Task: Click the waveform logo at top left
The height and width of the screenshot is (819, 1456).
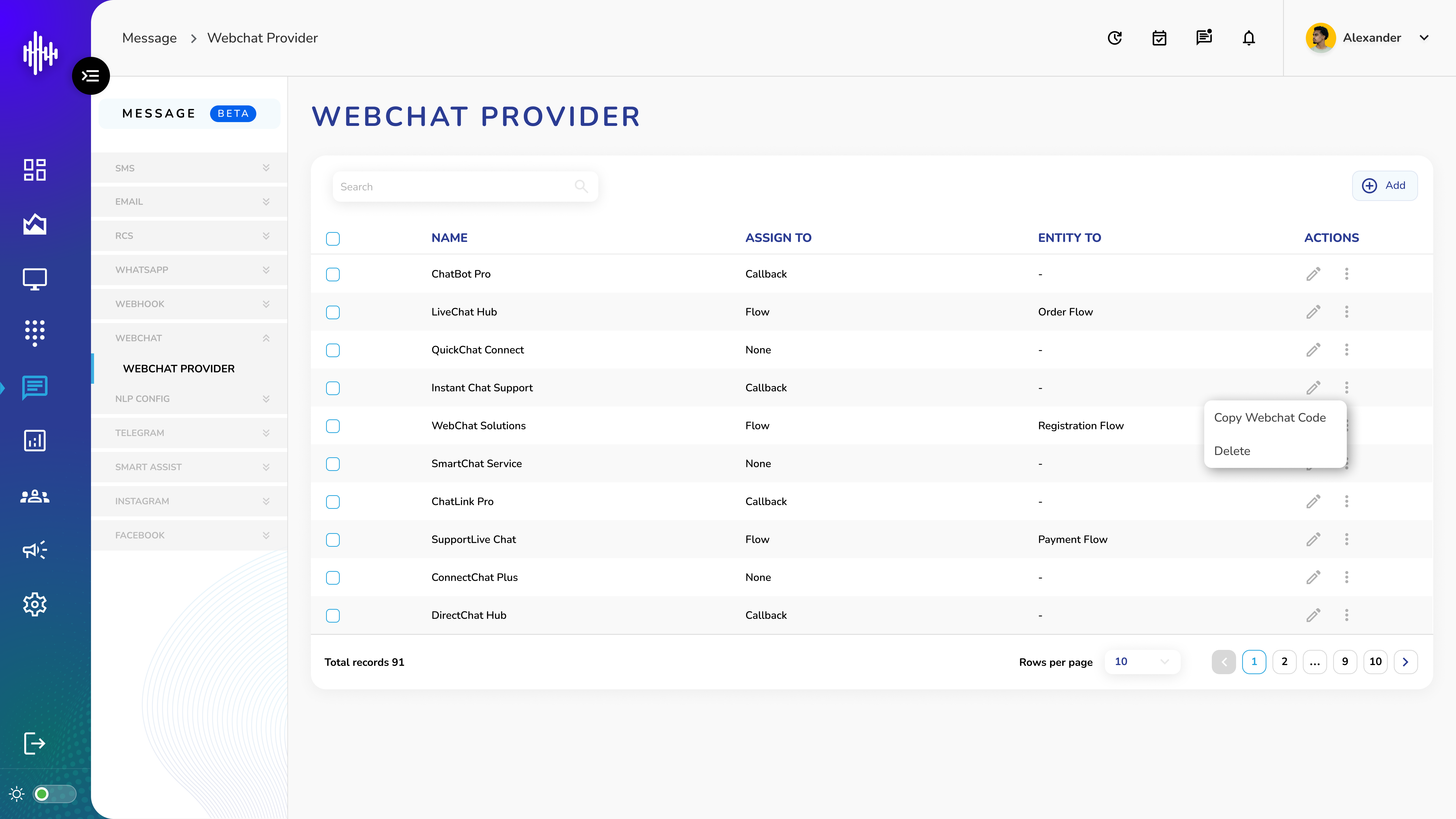Action: [x=40, y=53]
